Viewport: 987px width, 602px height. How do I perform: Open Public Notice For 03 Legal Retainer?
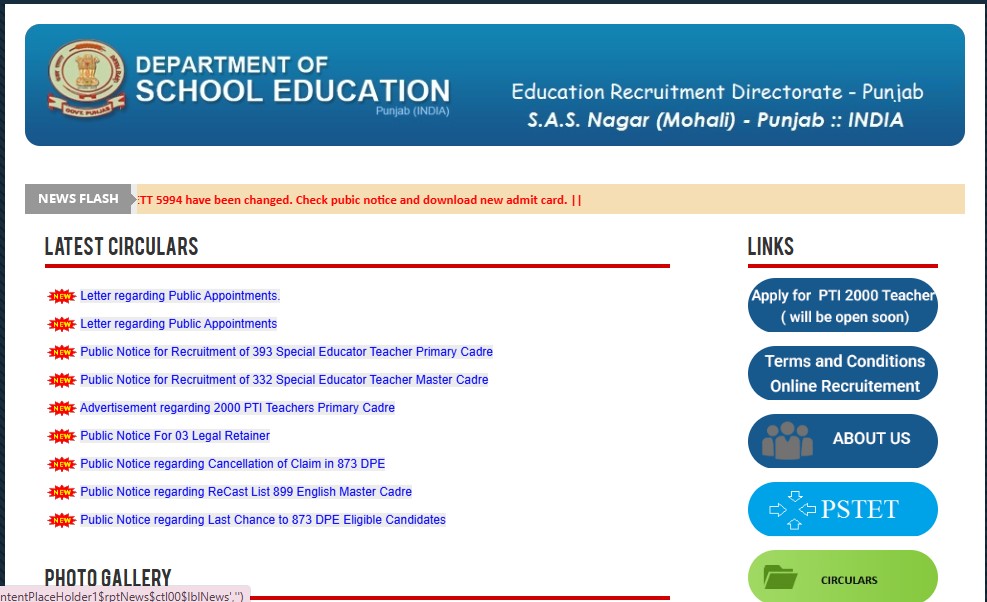pyautogui.click(x=175, y=436)
